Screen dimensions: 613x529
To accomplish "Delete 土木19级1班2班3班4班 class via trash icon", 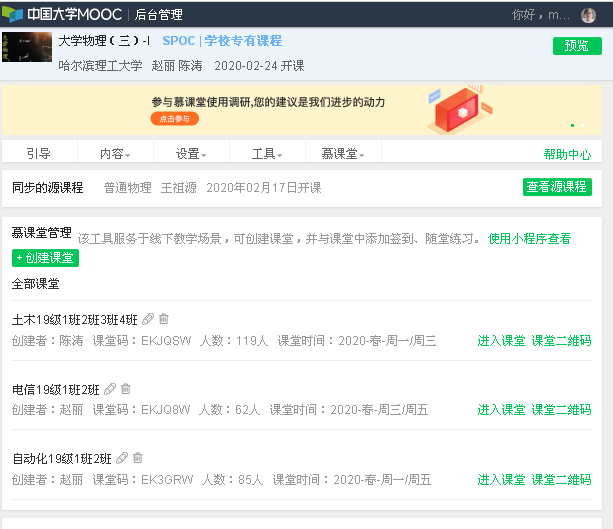I will click(x=164, y=319).
